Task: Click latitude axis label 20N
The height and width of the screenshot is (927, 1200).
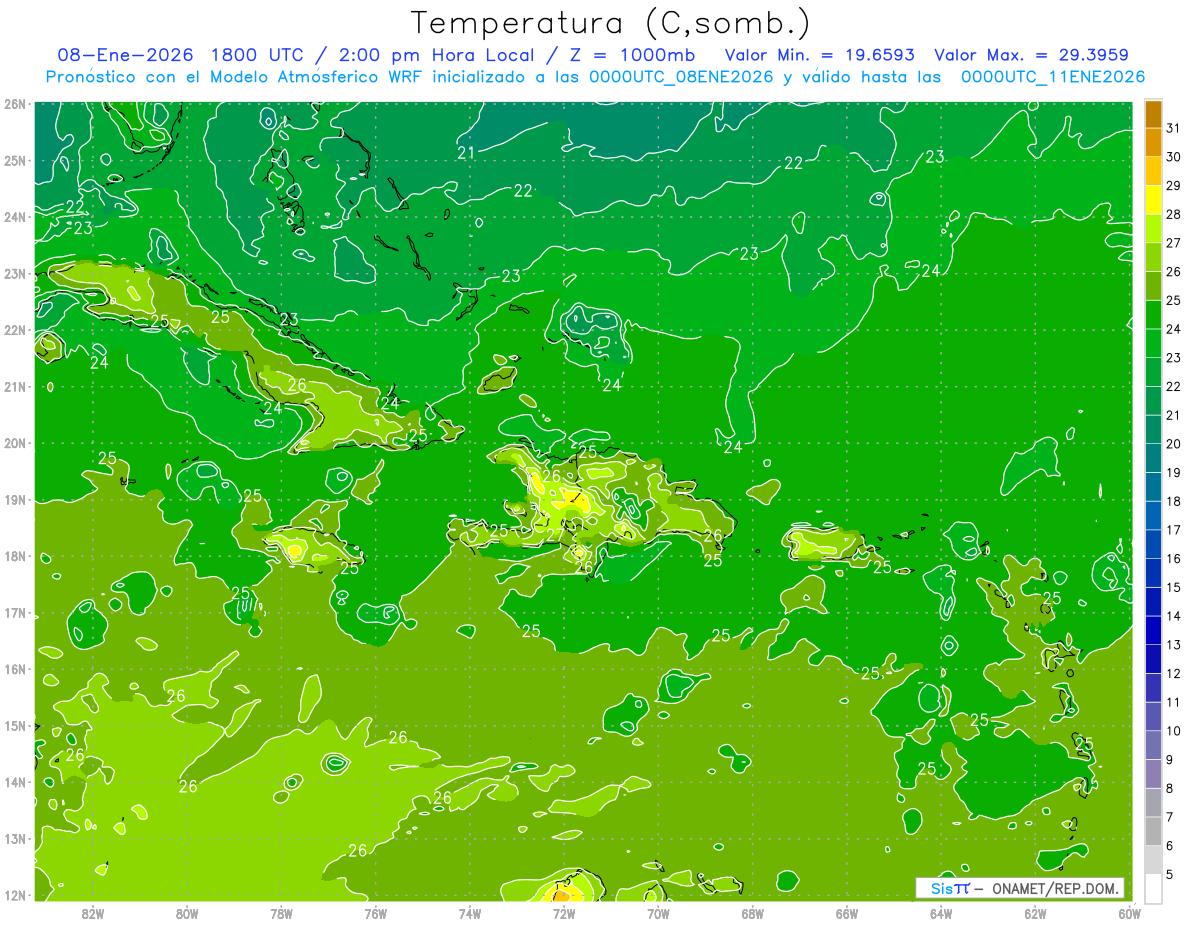Action: 14,443
